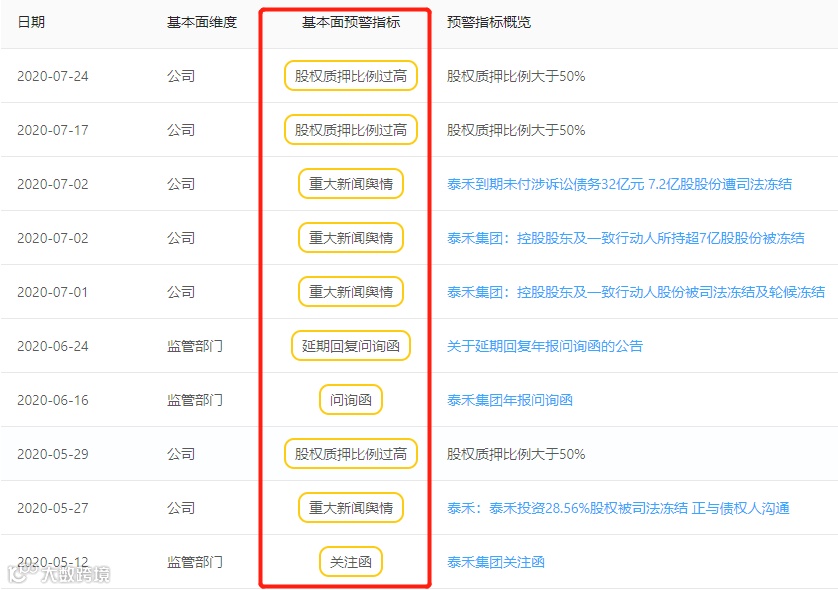Select date cell 2020-07-01
838x590 pixels.
(53, 292)
